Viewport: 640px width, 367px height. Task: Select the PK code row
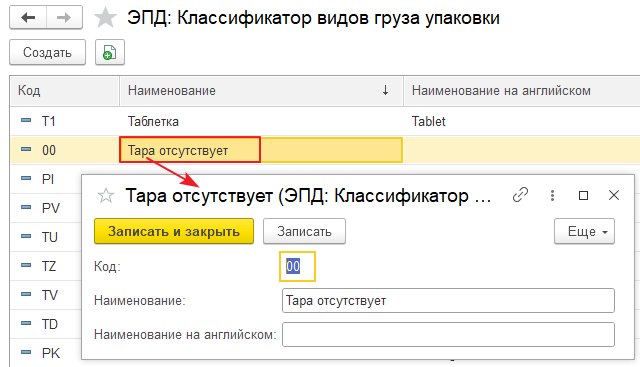pyautogui.click(x=51, y=353)
